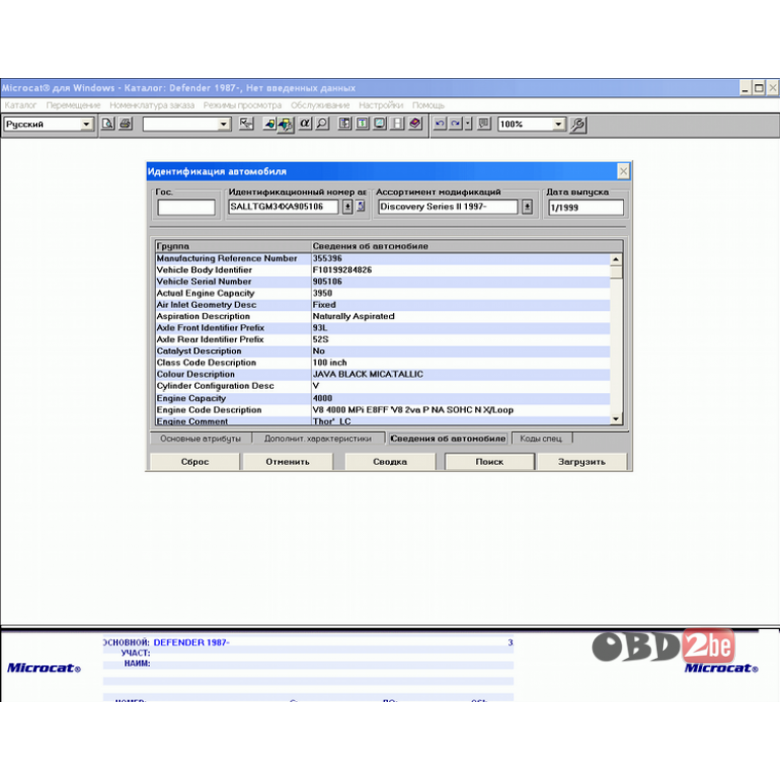780x780 pixels.
Task: Click the undo arrow toolbar icon
Action: click(x=440, y=124)
